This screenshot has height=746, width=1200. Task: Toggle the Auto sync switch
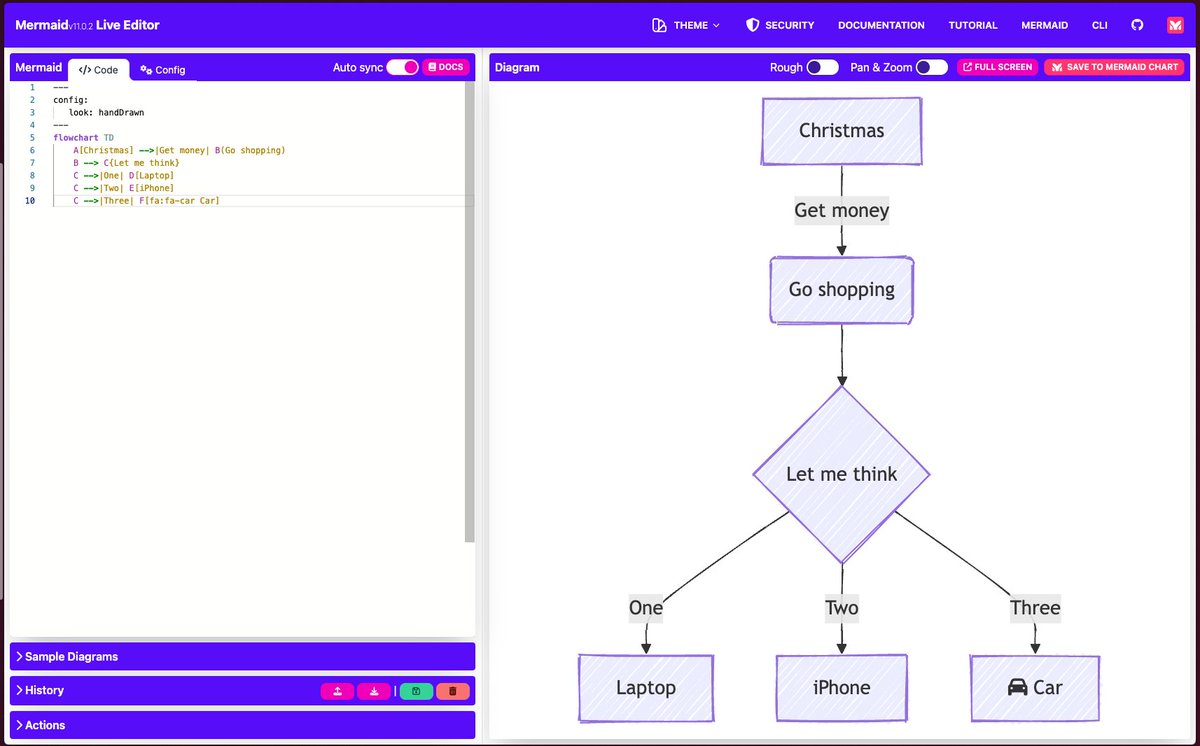click(x=402, y=67)
